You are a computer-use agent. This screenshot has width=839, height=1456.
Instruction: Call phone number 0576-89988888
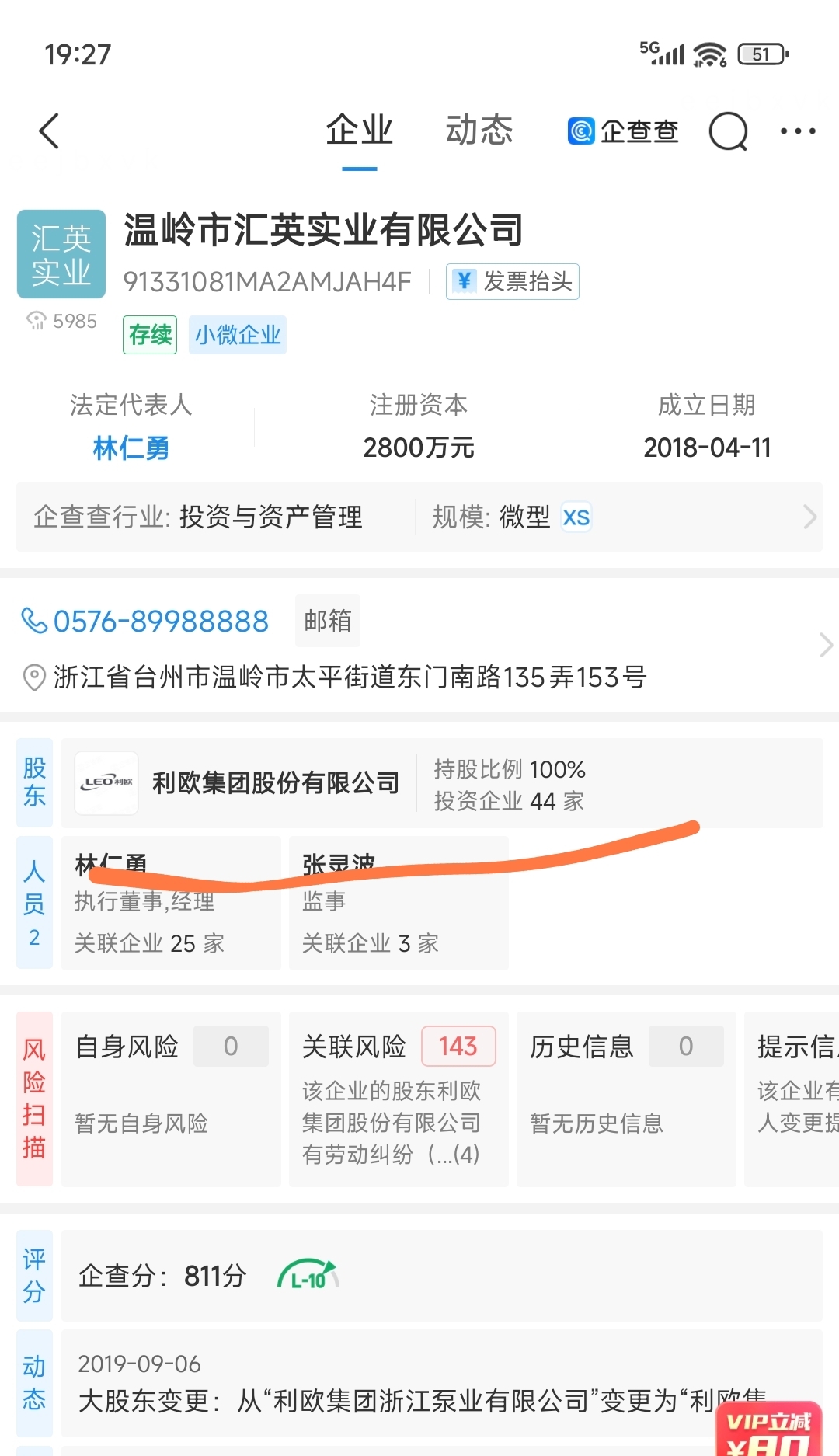coord(161,622)
